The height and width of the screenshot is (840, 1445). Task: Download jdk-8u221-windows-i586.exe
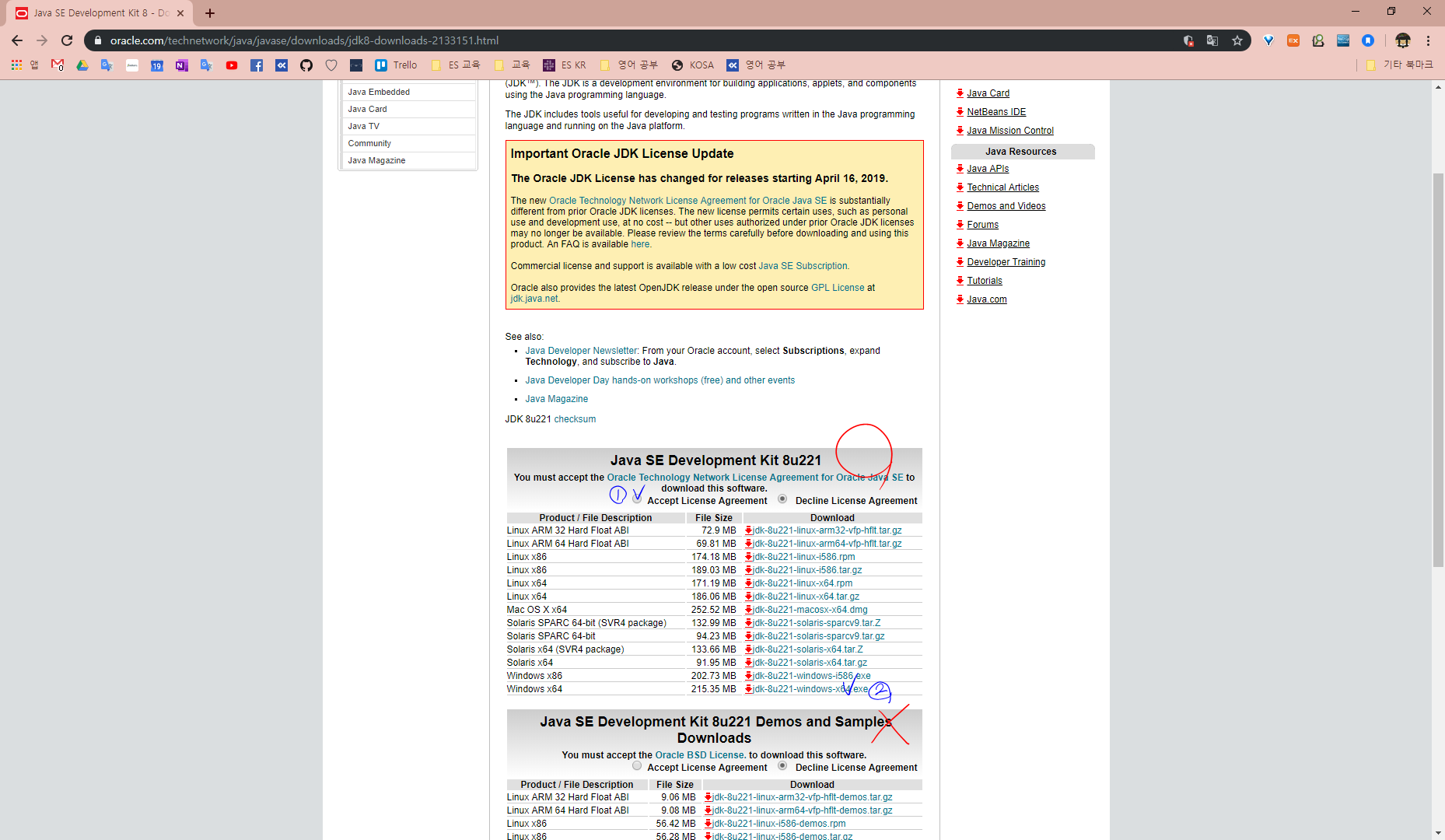tap(811, 676)
